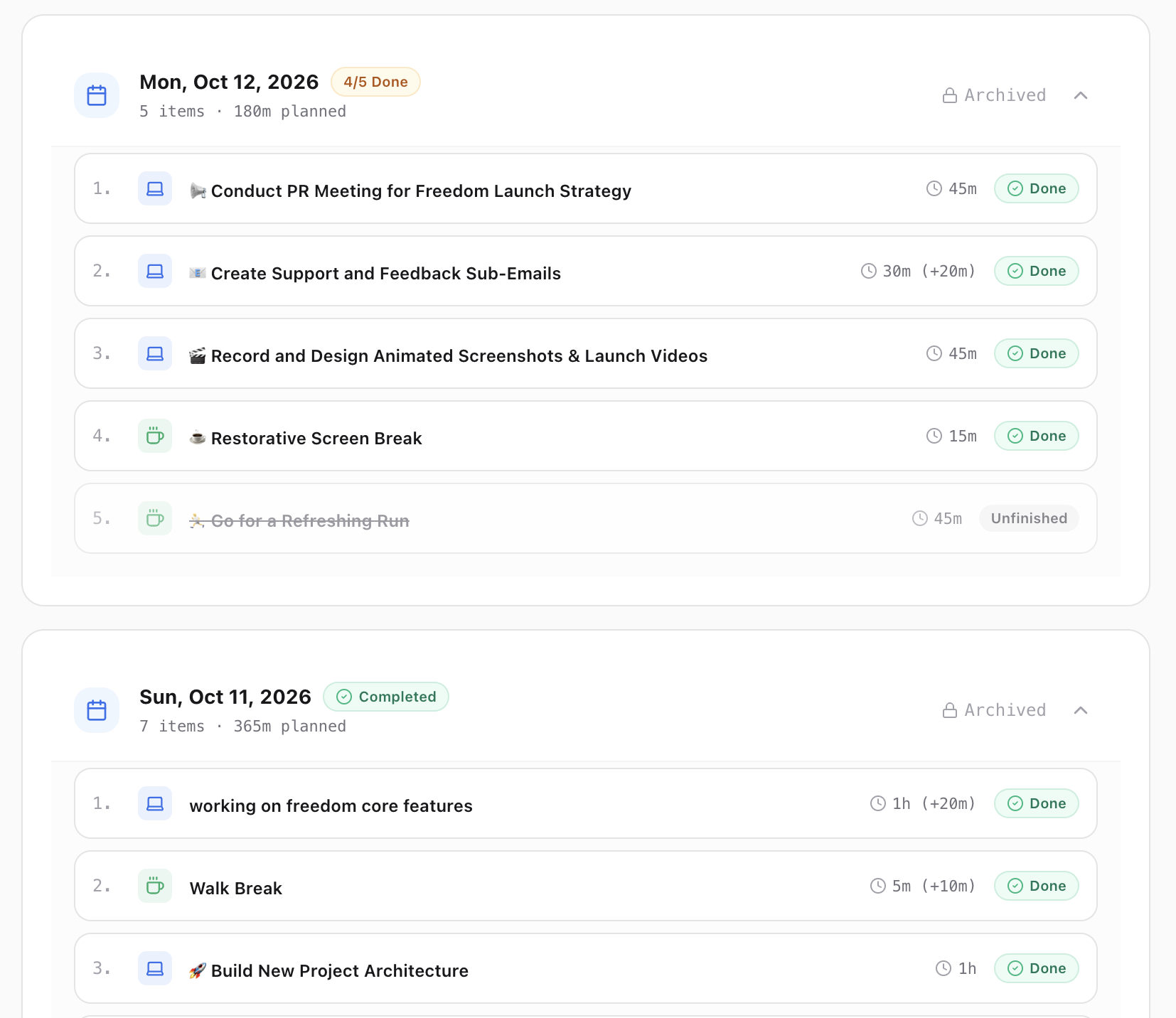Select the Restorative Screen Break title
Screen dimensions: 1176x1018
tap(306, 439)
